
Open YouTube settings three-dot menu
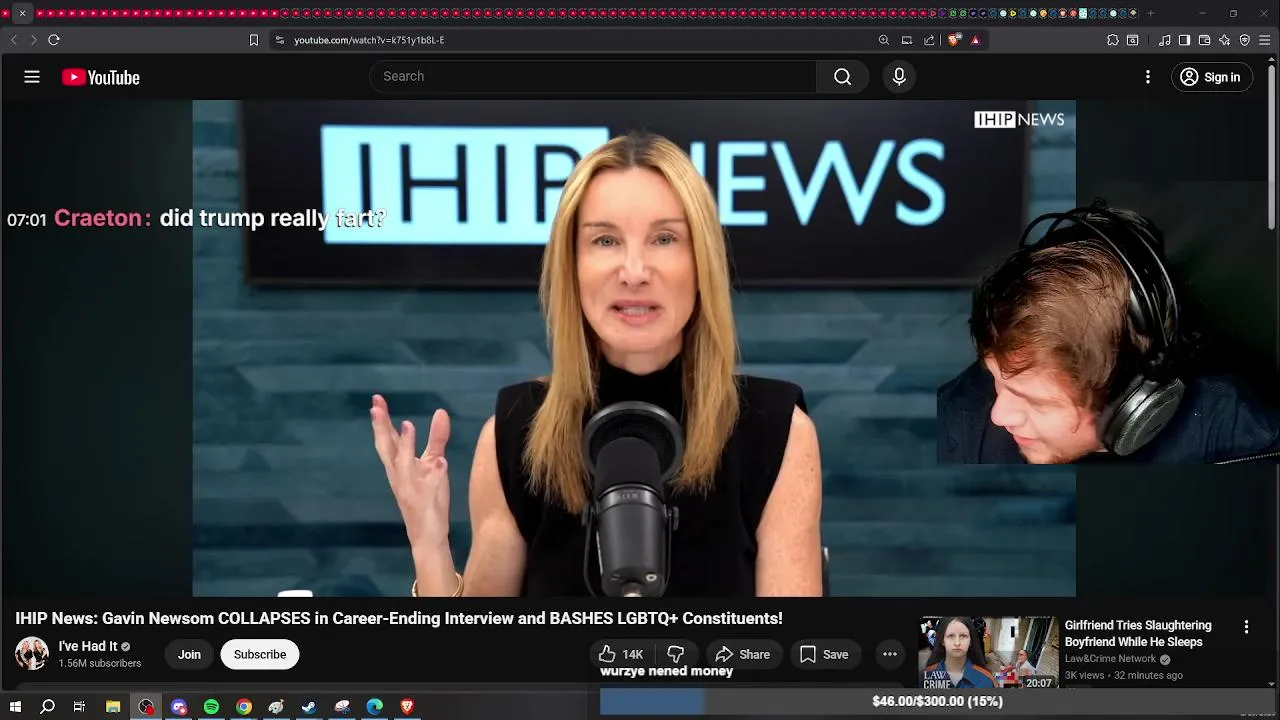click(x=1147, y=77)
